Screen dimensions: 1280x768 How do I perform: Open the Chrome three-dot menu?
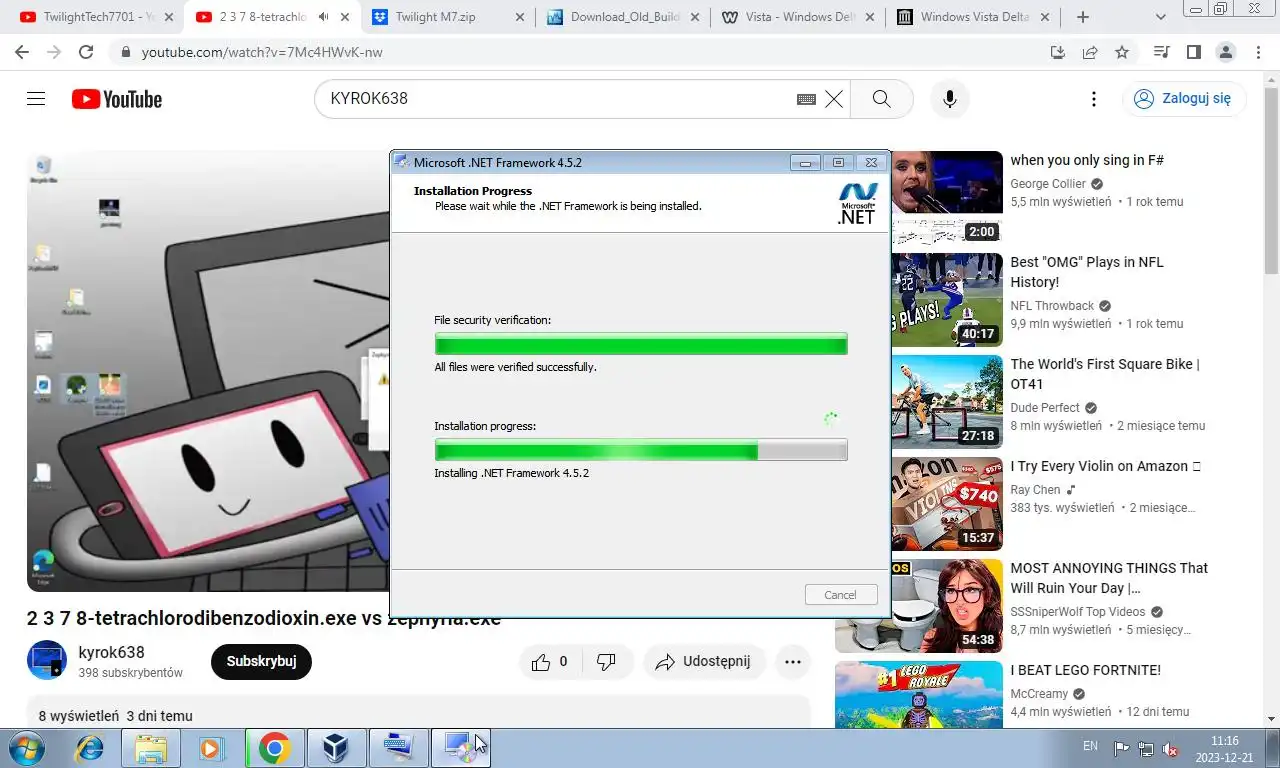[x=1257, y=52]
